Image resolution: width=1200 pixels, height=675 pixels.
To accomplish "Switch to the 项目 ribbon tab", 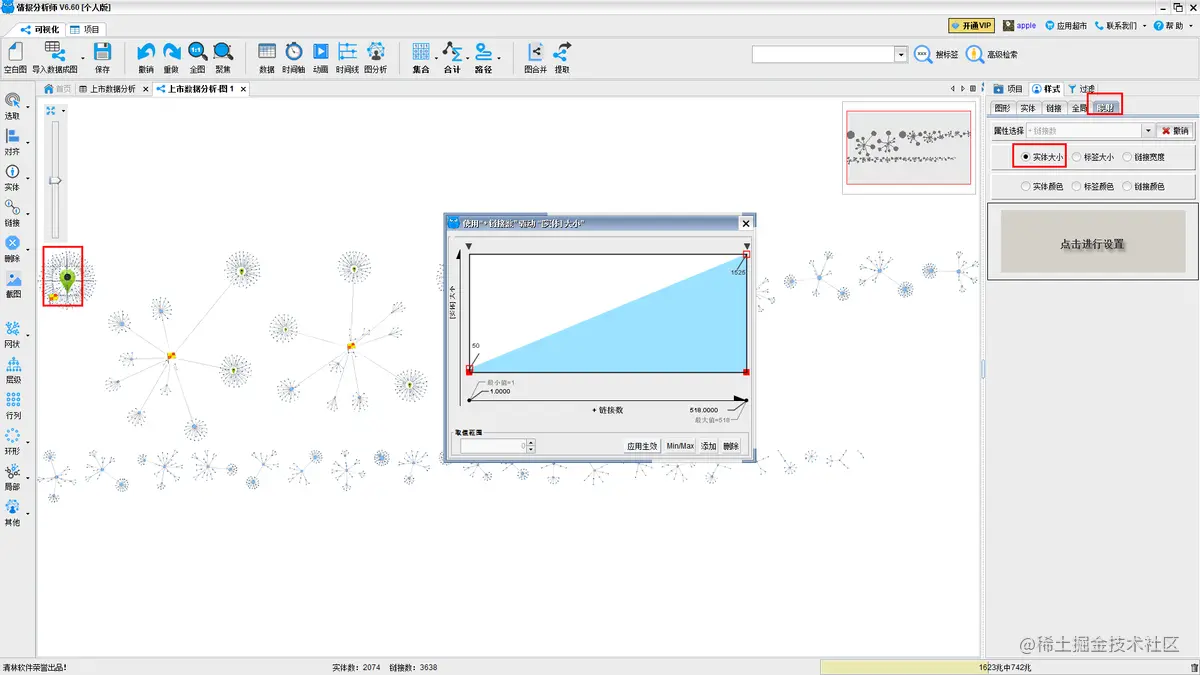I will tap(85, 29).
